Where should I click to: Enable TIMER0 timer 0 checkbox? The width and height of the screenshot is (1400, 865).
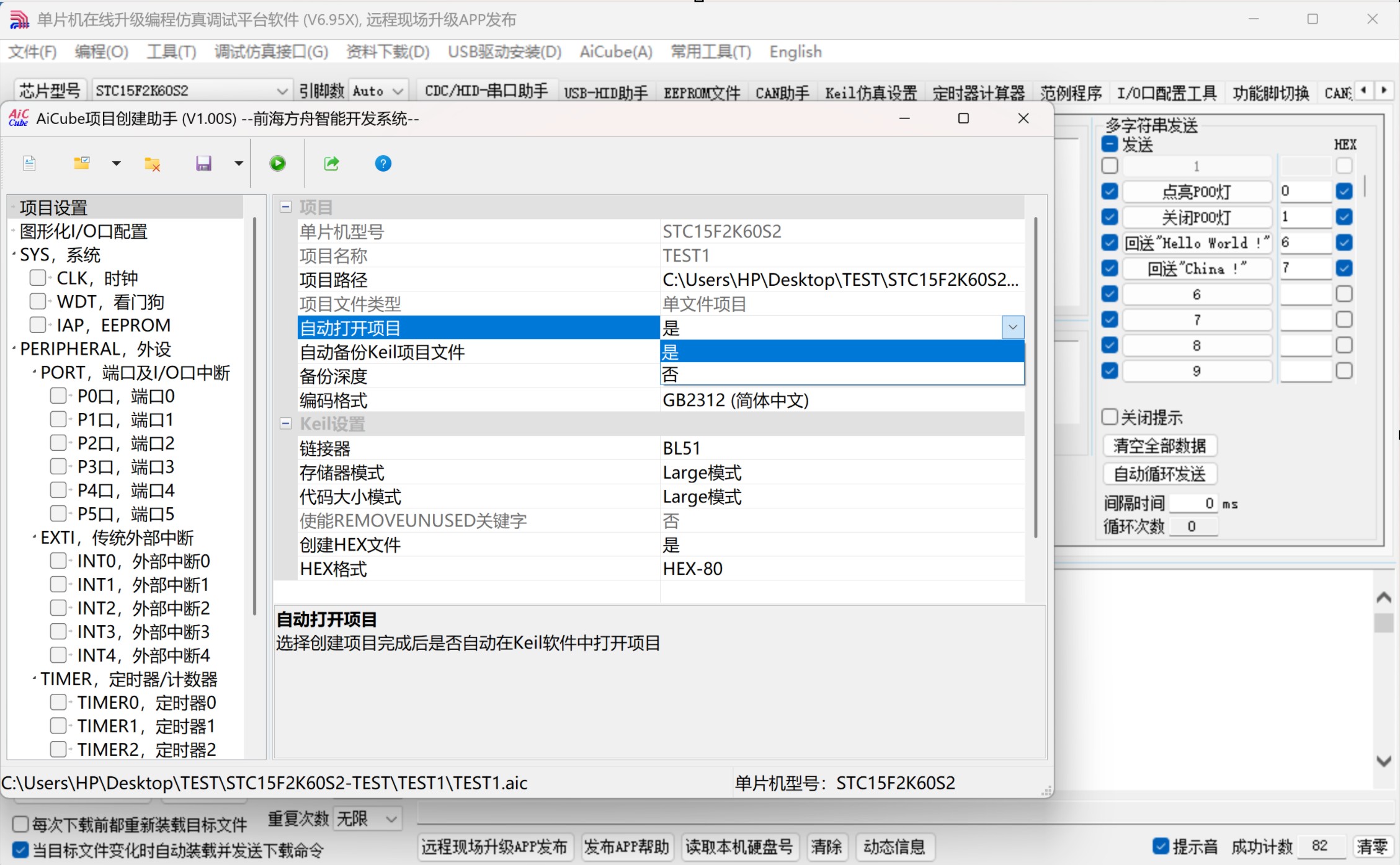tap(58, 702)
